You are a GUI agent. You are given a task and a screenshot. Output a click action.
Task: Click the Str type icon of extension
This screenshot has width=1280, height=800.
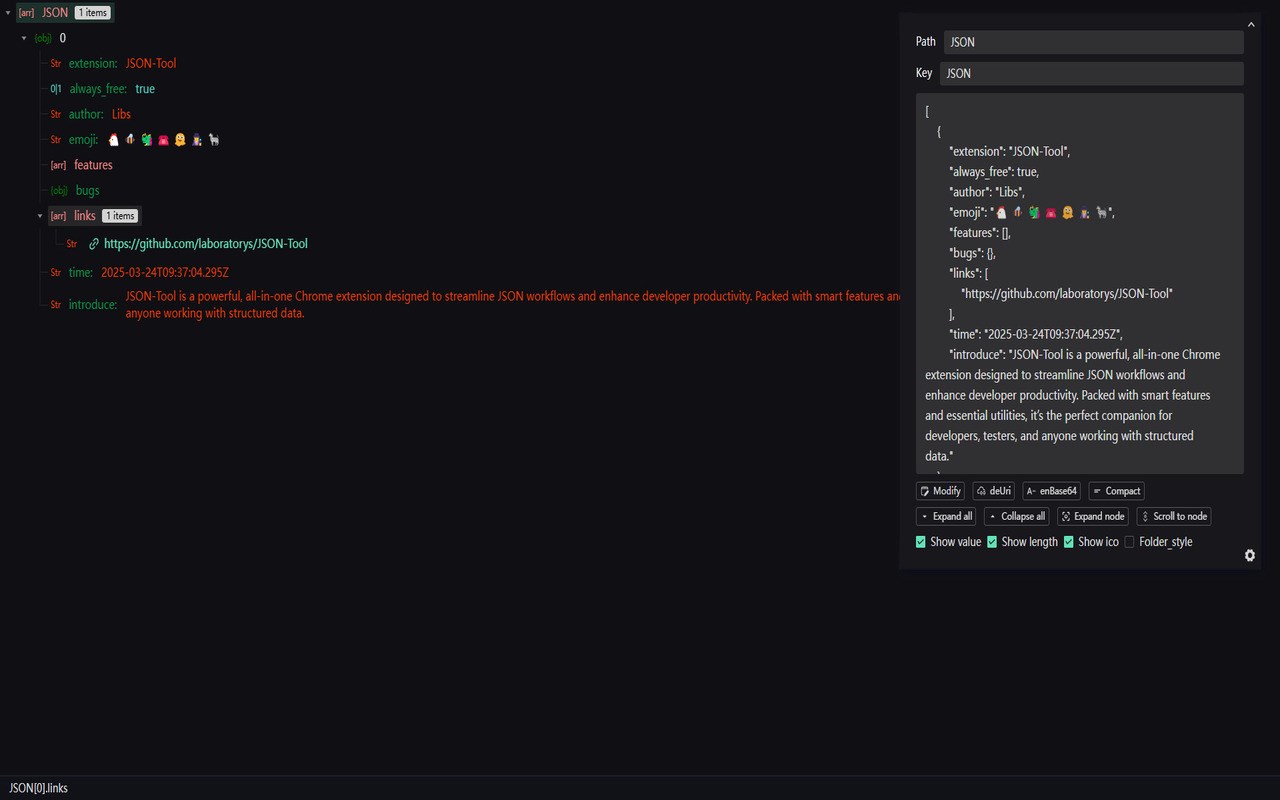pos(56,64)
